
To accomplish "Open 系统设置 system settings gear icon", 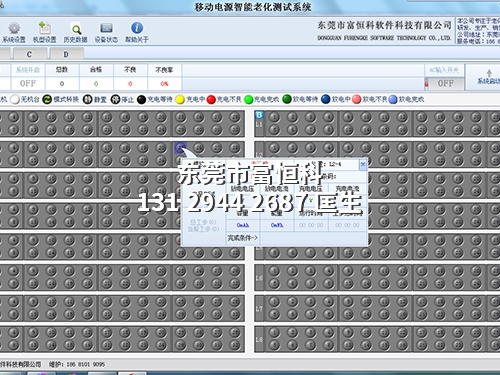I will click(14, 28).
